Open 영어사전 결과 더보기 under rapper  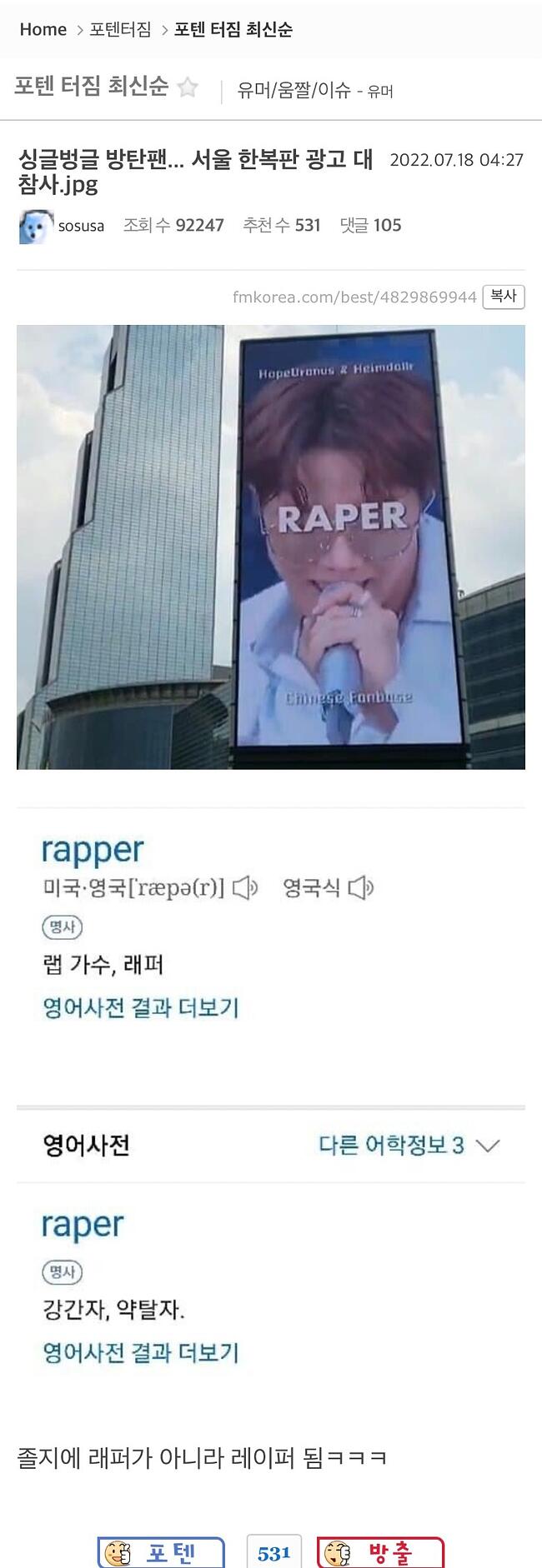click(141, 1008)
